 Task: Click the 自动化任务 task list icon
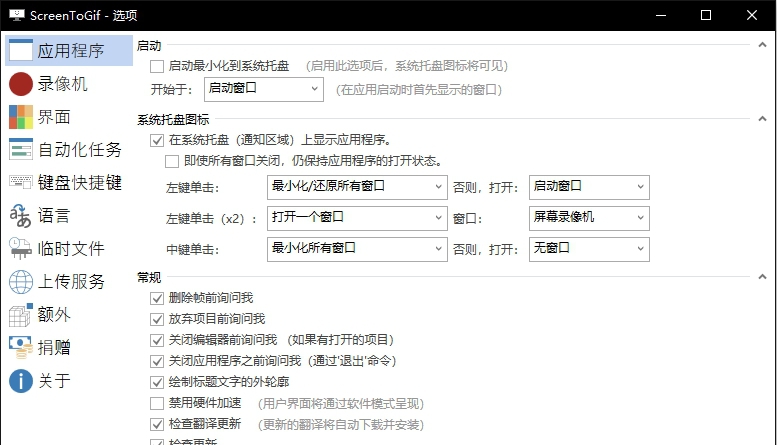21,150
